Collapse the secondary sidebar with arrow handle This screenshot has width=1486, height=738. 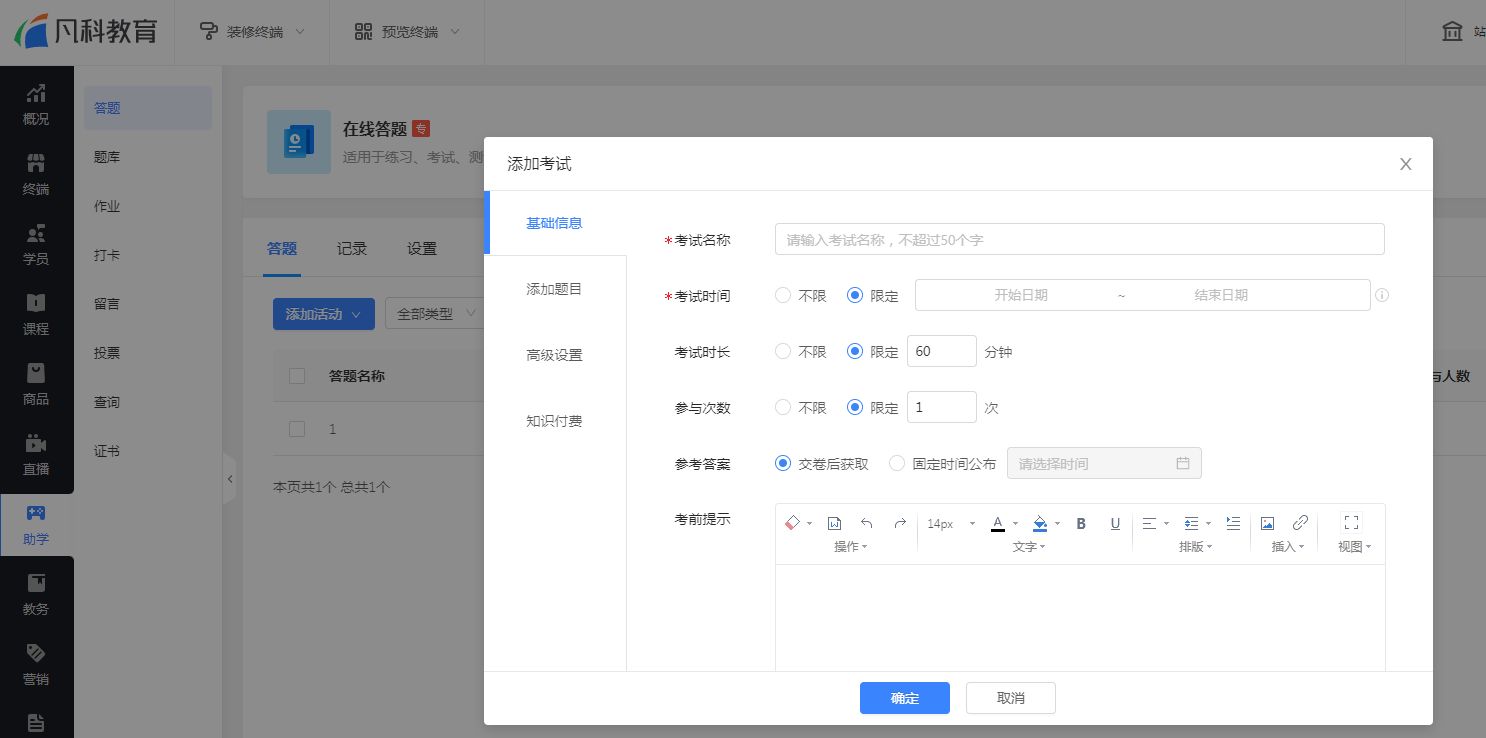click(x=230, y=480)
